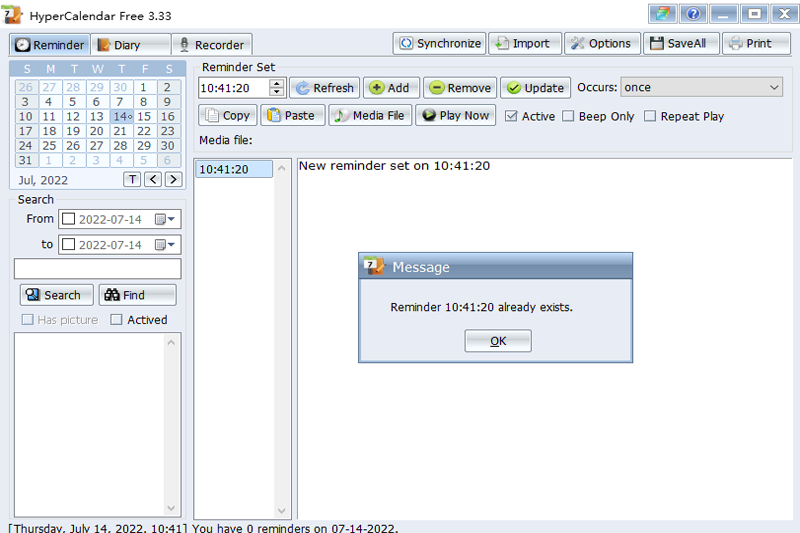This screenshot has height=533, width=800.
Task: Click the Update reminder button
Action: [x=535, y=88]
